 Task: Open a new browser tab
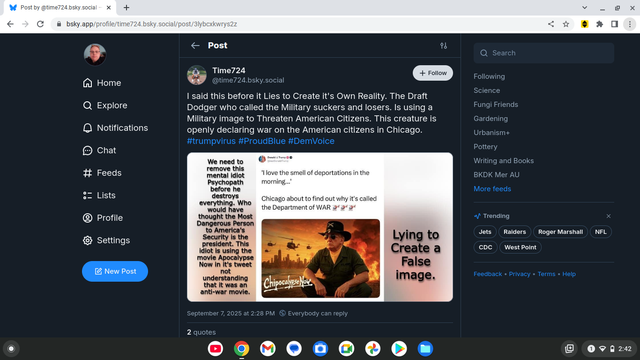coord(126,7)
